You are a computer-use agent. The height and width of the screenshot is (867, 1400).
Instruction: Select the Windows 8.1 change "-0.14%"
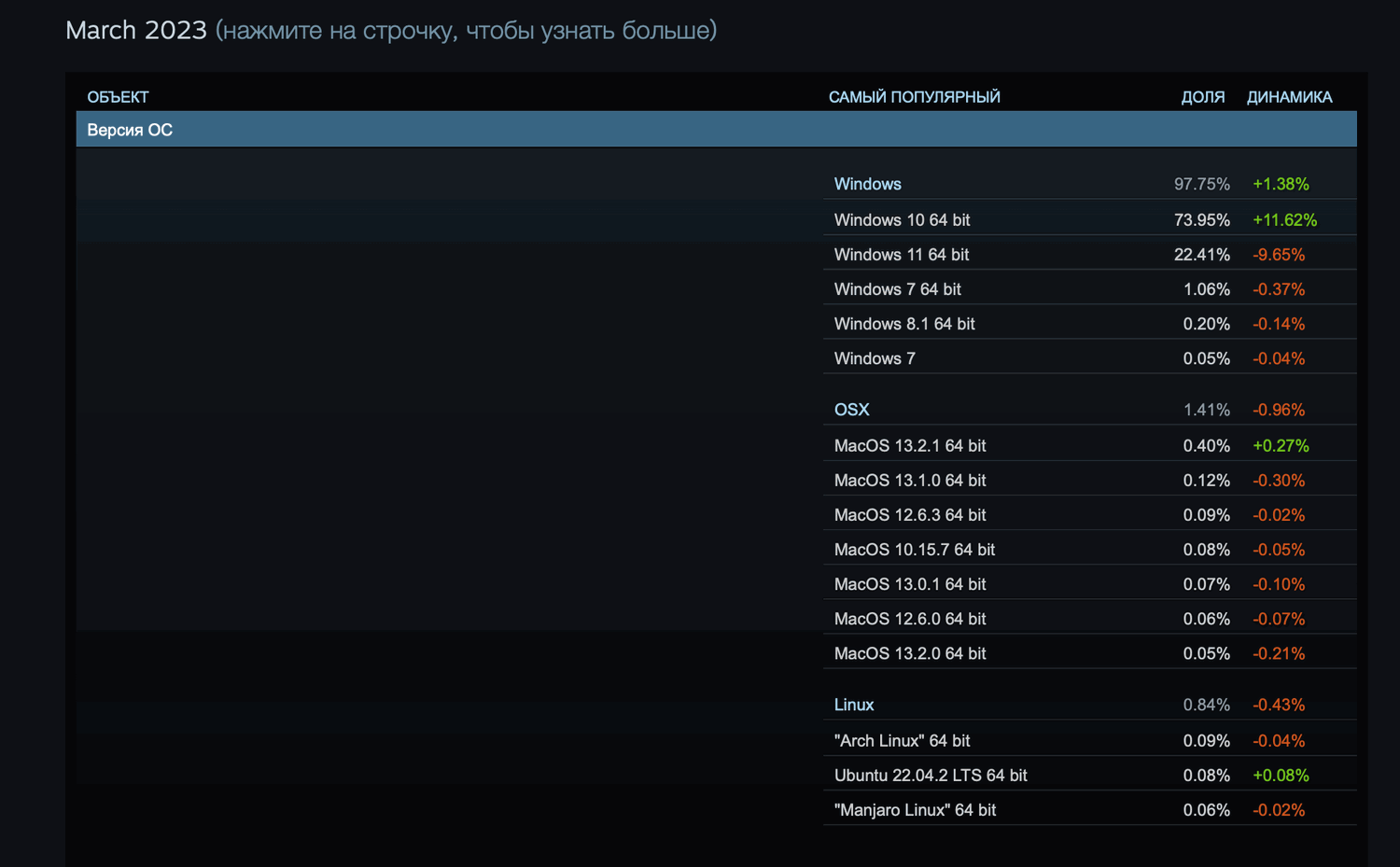[x=1279, y=324]
